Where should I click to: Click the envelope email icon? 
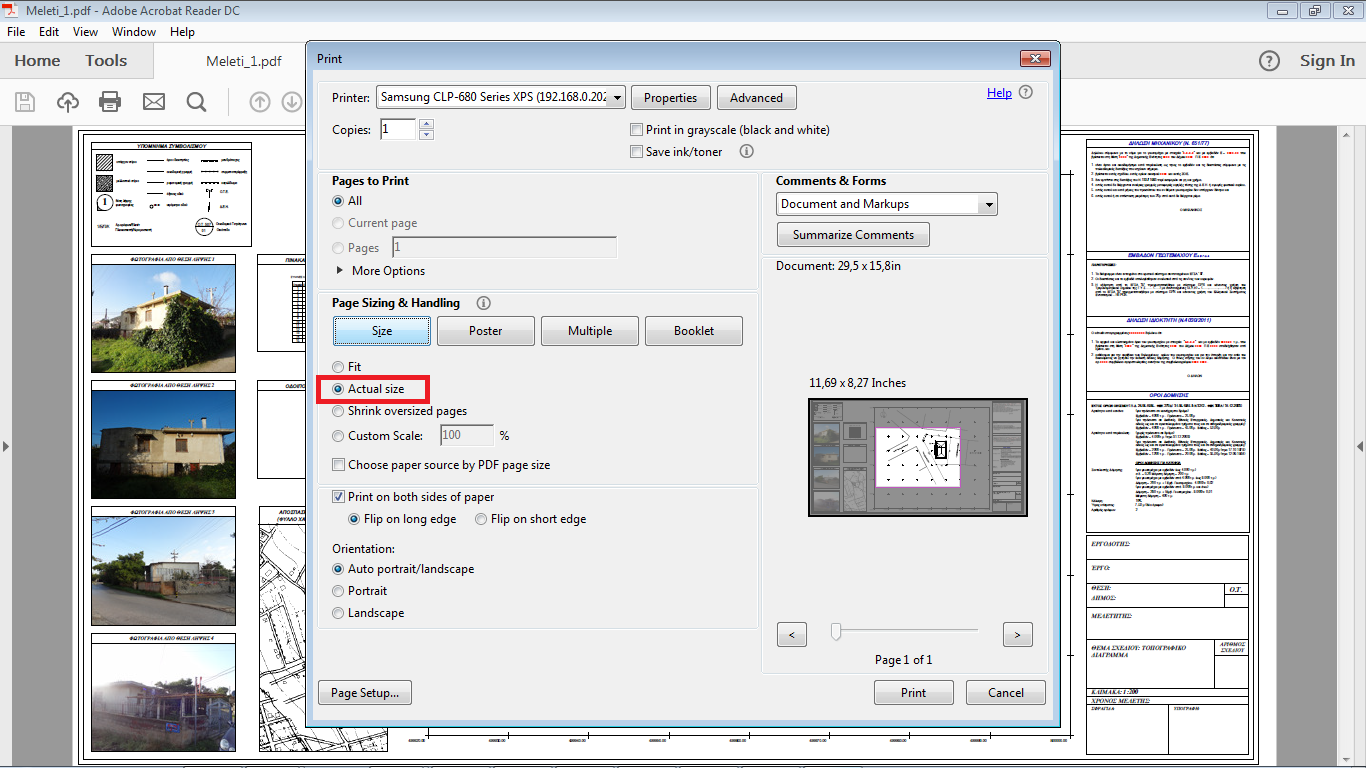point(153,102)
